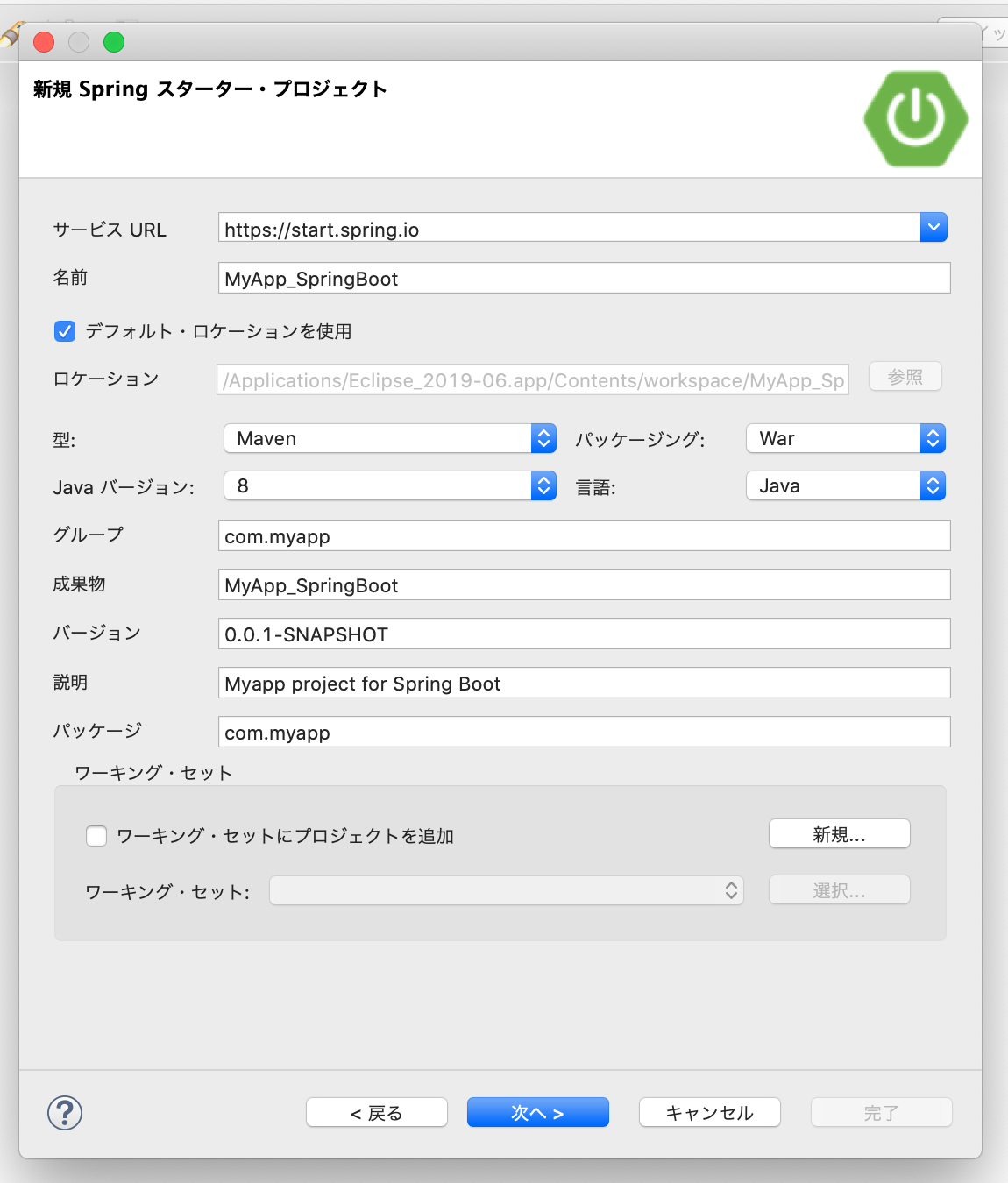Focus the バージョン field 0.0.1-SNAPSHOT

coord(585,634)
